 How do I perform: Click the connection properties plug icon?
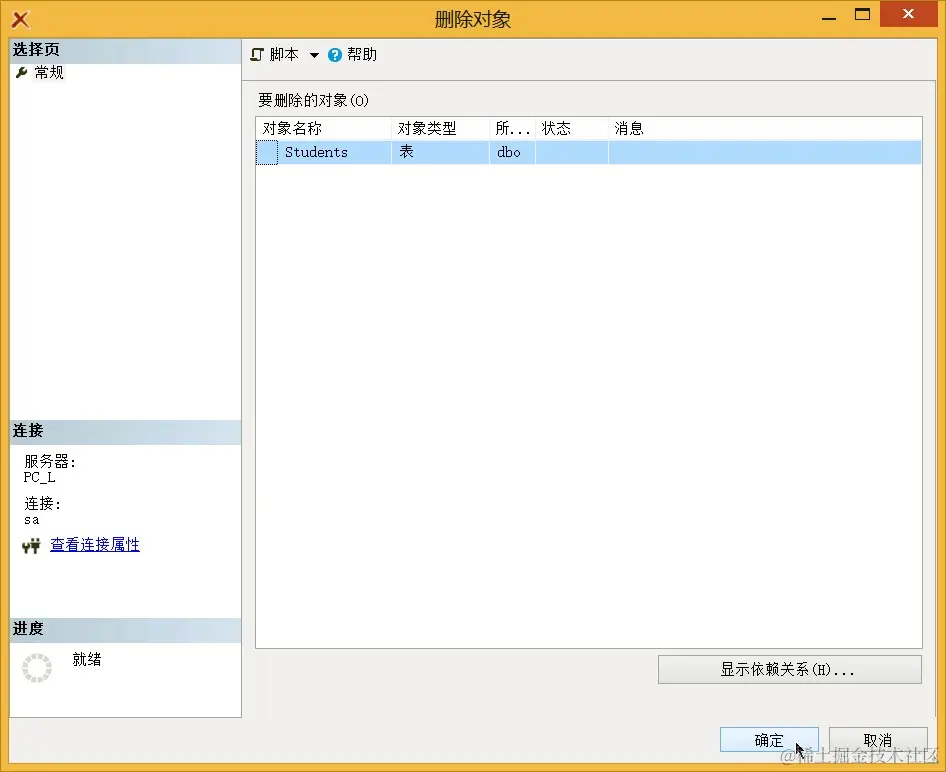[31, 546]
